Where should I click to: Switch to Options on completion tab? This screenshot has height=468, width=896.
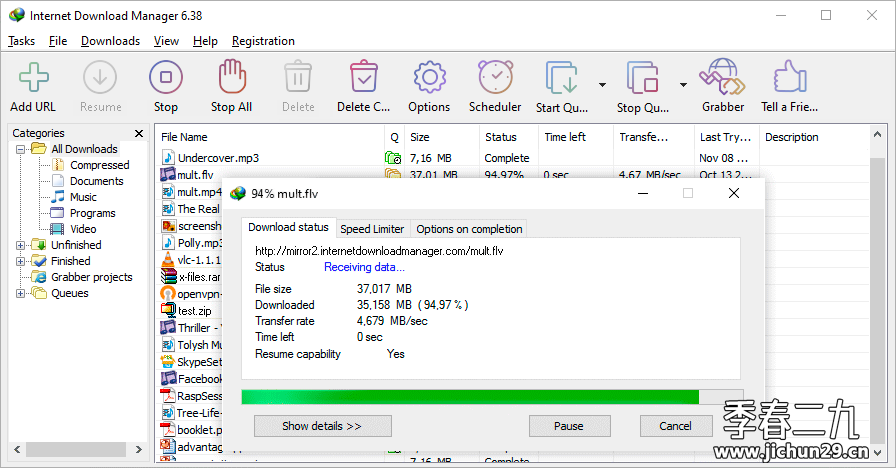pos(469,229)
